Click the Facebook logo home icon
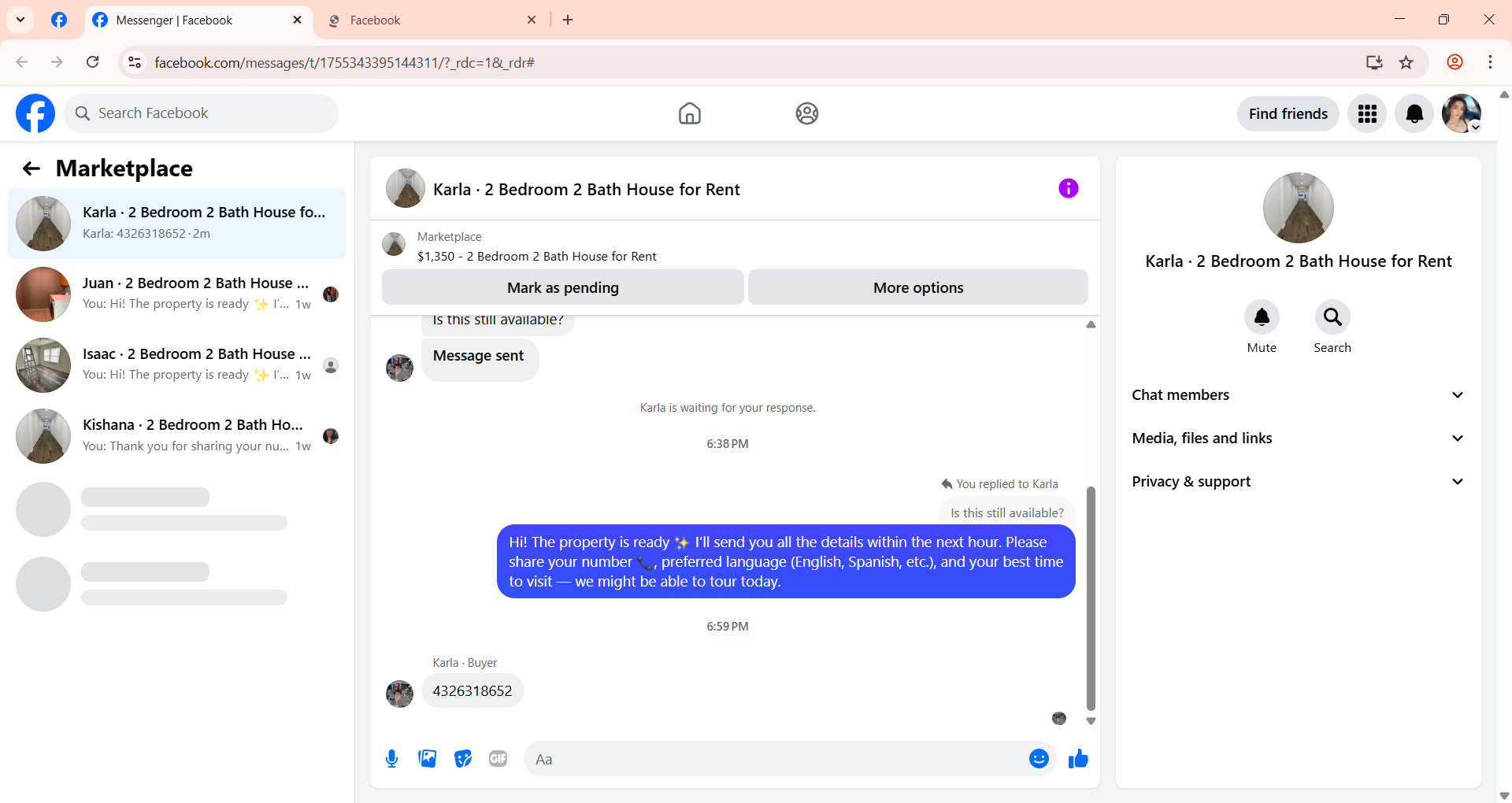Screen dimensions: 1512x803 (35, 113)
